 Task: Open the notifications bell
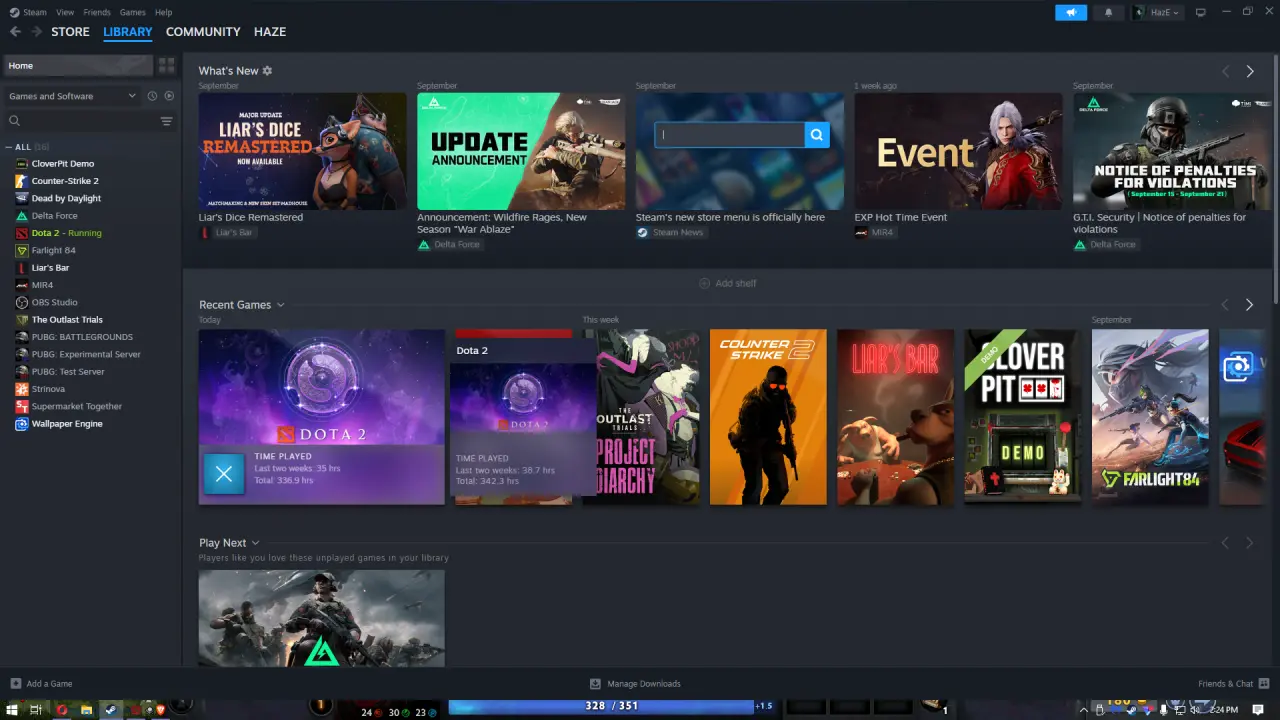point(1108,12)
